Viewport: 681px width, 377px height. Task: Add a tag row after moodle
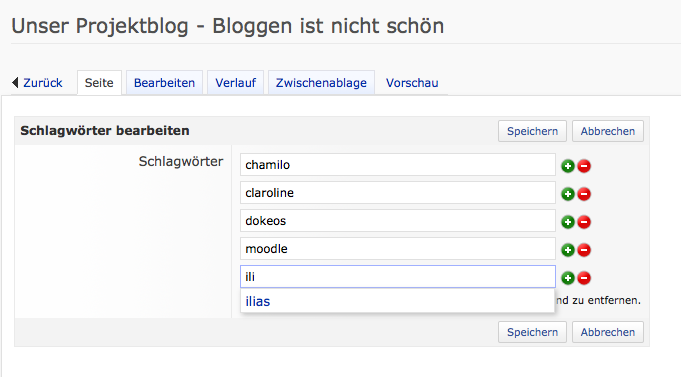tap(568, 250)
